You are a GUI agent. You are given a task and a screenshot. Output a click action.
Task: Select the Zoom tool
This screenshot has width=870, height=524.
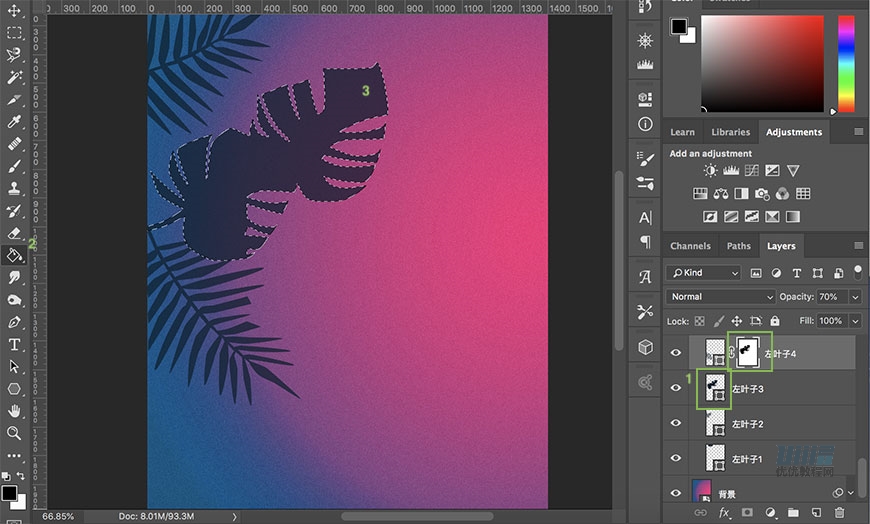[14, 433]
